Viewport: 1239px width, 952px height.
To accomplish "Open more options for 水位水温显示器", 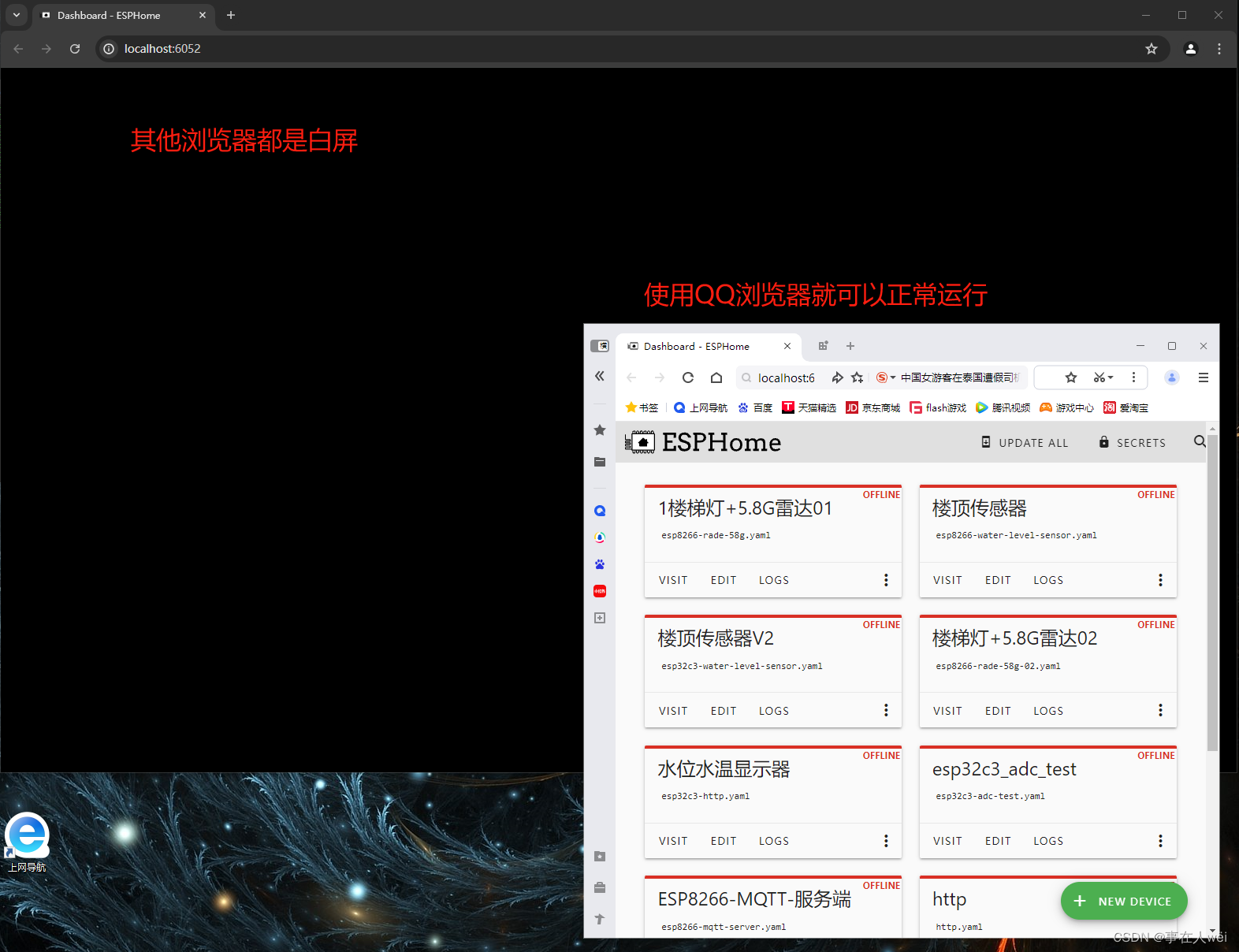I will (x=886, y=841).
